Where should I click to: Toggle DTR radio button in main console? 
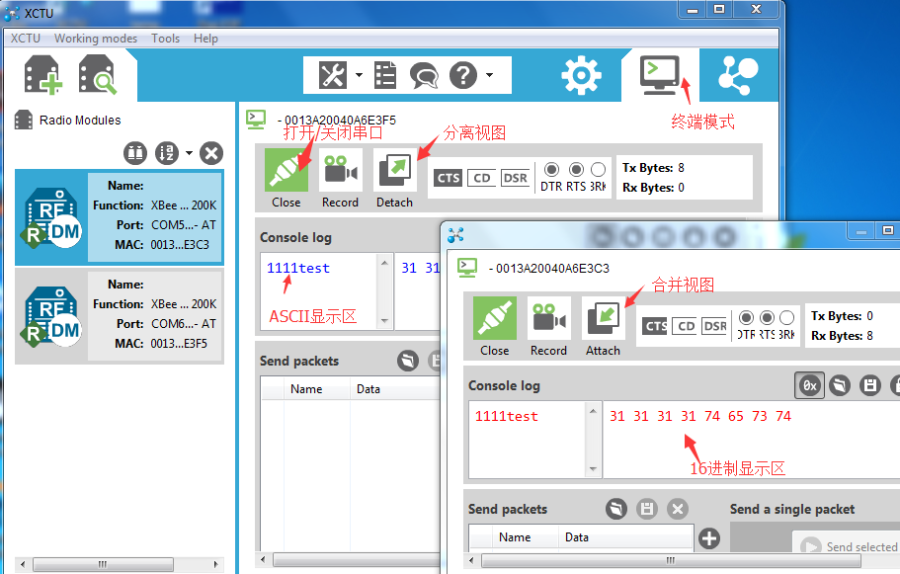(x=552, y=169)
